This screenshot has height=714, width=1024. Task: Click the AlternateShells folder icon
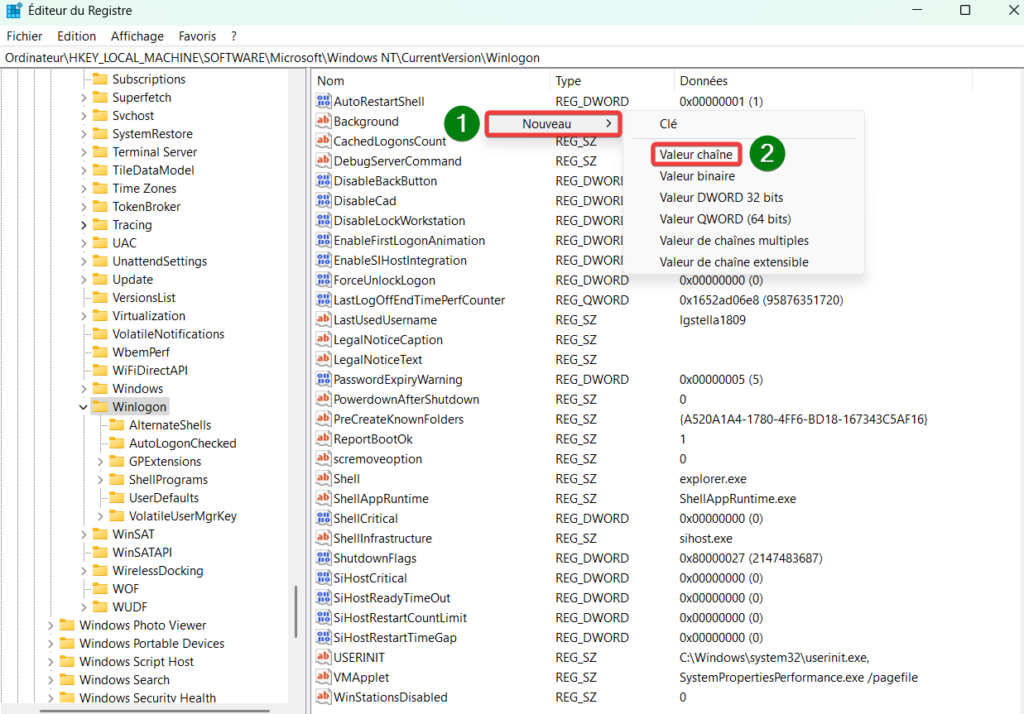[x=117, y=425]
